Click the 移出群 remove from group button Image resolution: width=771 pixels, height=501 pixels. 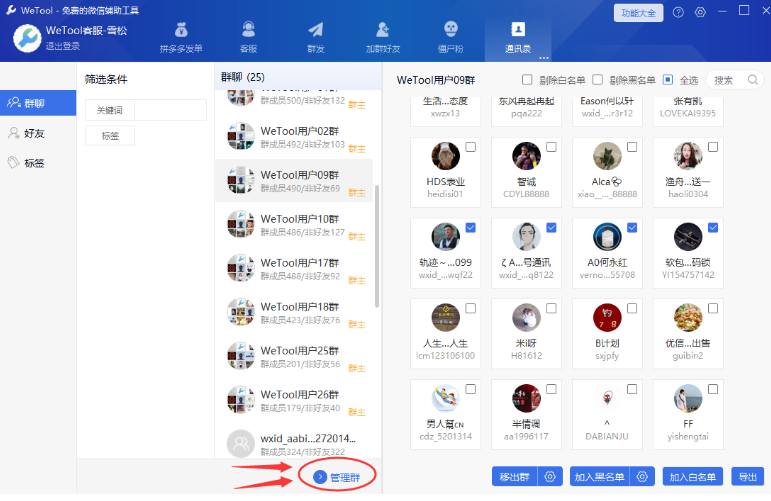pos(515,476)
